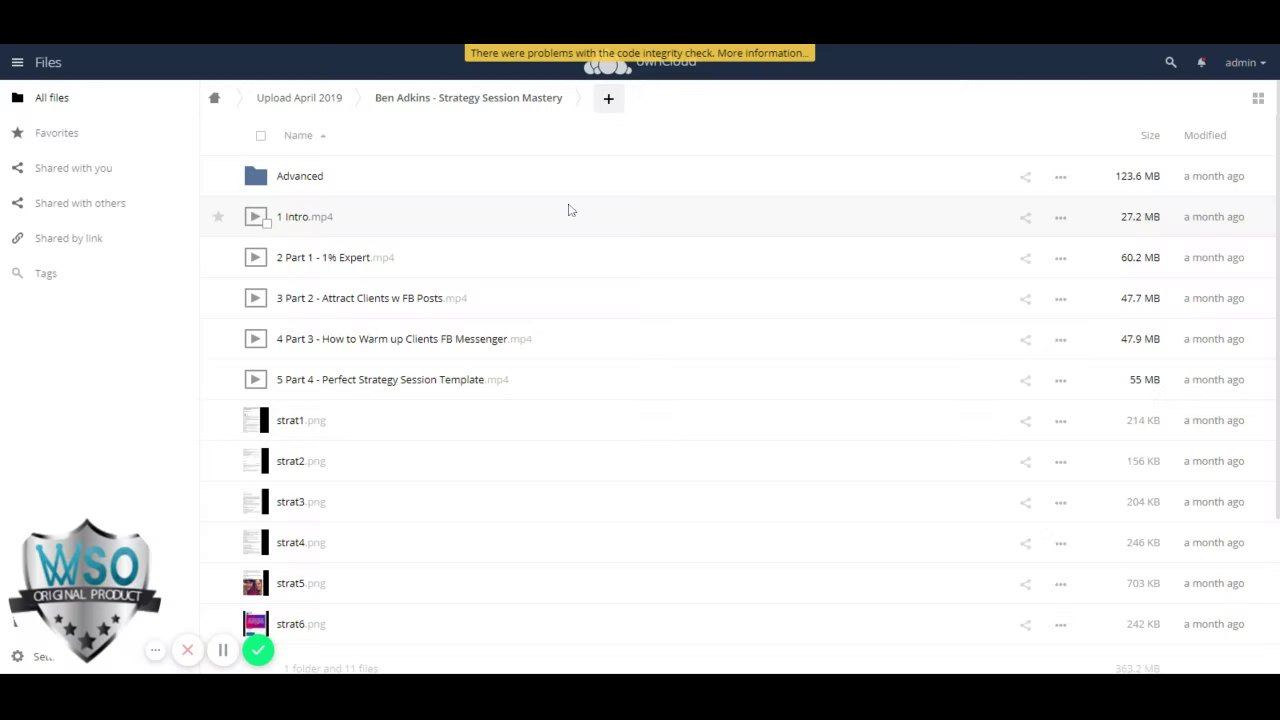Open the hamburger menu next to Files

[x=17, y=62]
